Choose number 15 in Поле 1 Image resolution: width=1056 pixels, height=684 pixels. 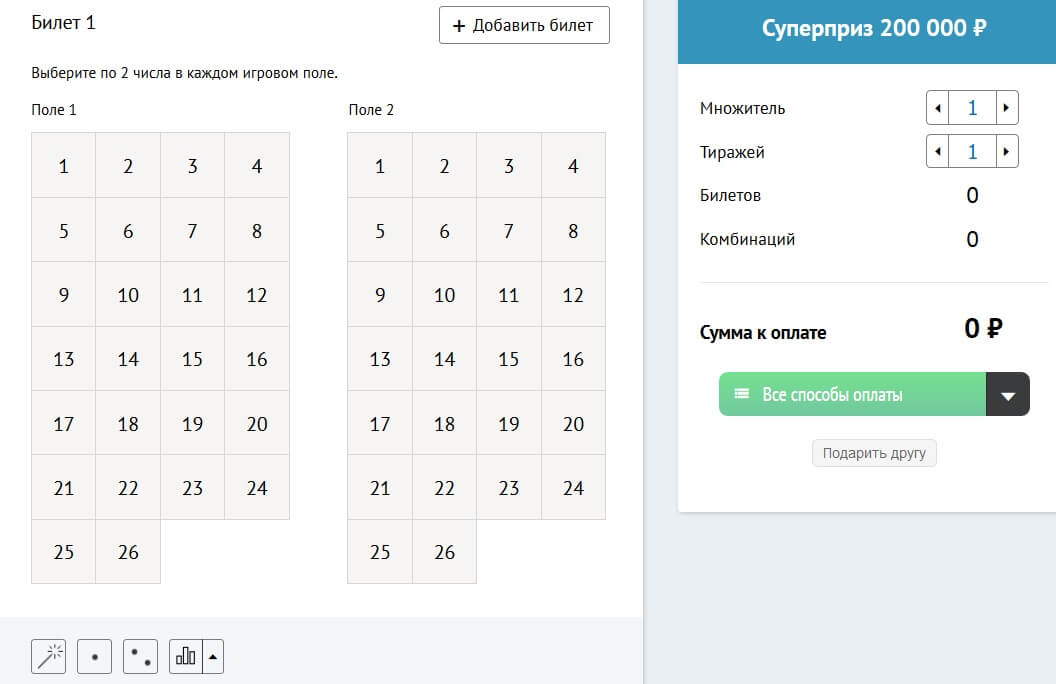coord(192,359)
